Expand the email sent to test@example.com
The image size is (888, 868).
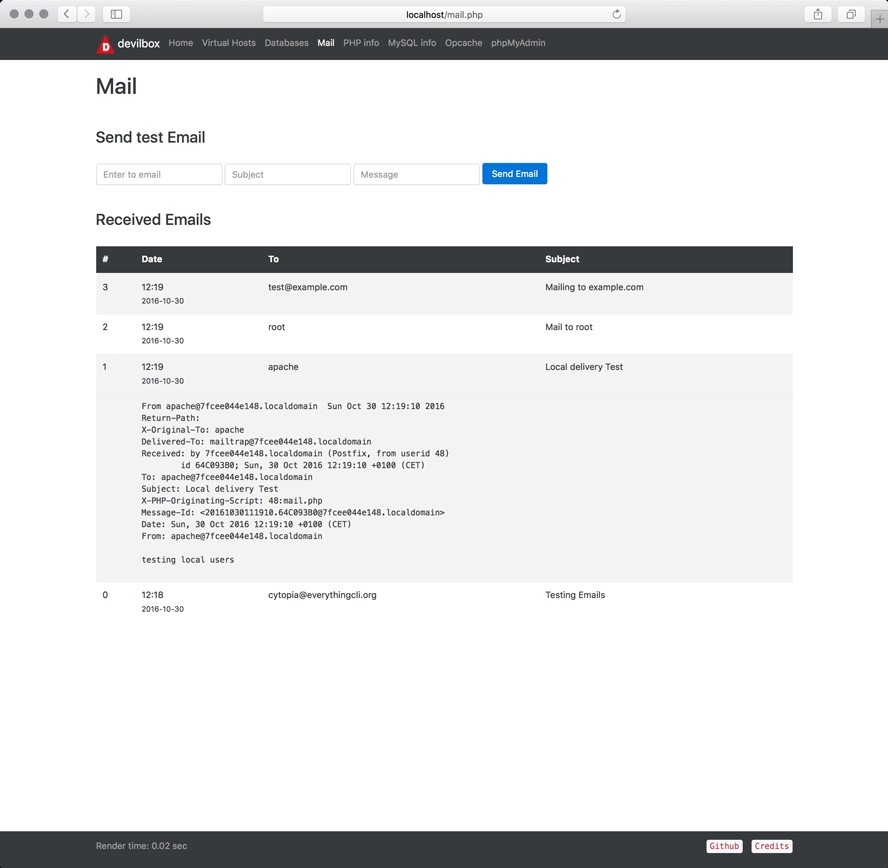click(x=400, y=290)
